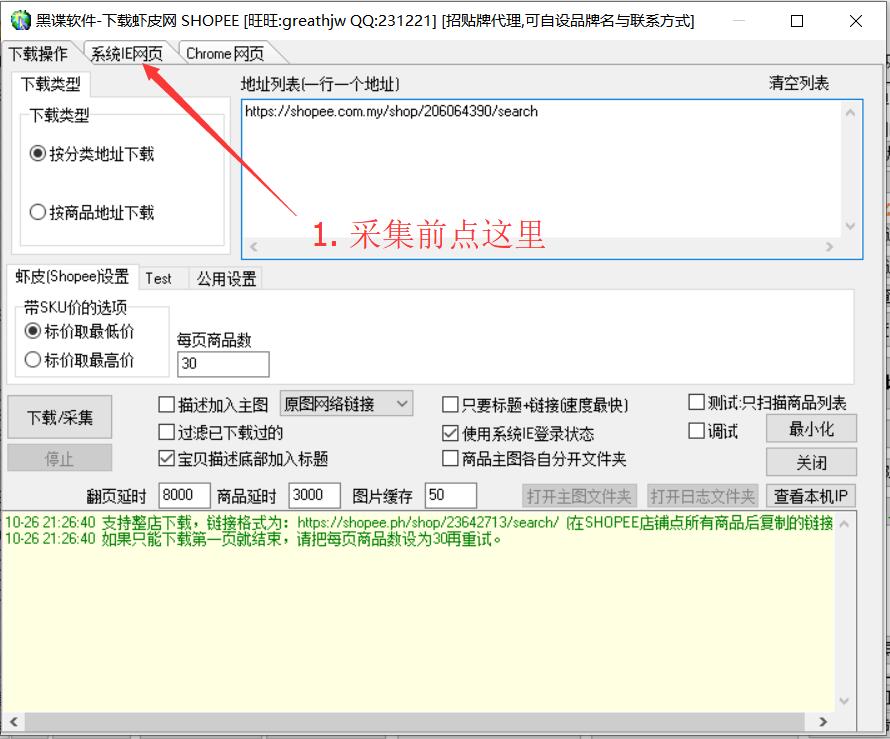Enable 商品主图各自分开文件夹 checkbox
Viewport: 890px width, 739px height.
(534, 459)
